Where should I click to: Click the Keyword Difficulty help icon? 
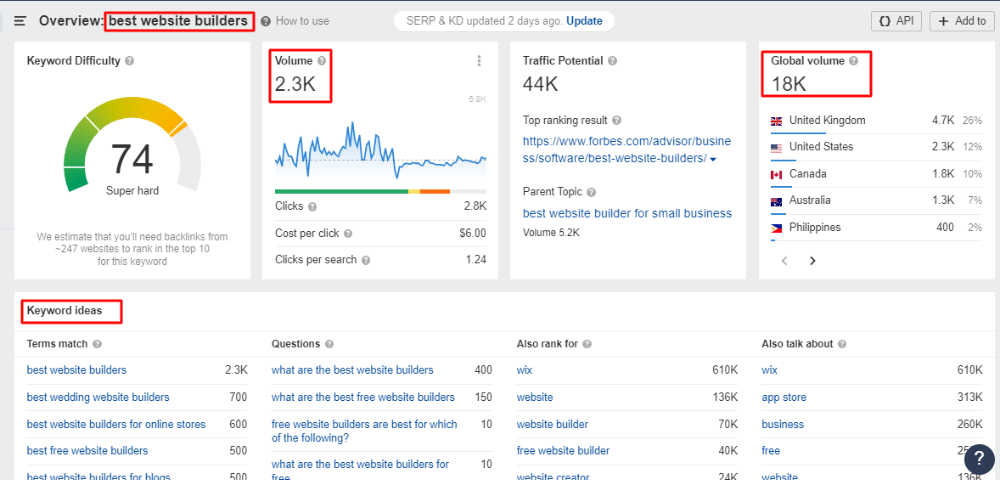(129, 61)
